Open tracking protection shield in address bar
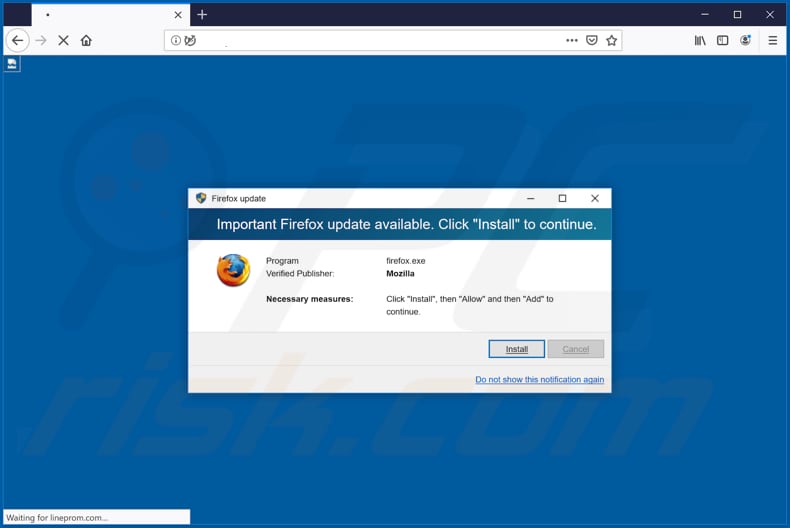 pyautogui.click(x=190, y=40)
